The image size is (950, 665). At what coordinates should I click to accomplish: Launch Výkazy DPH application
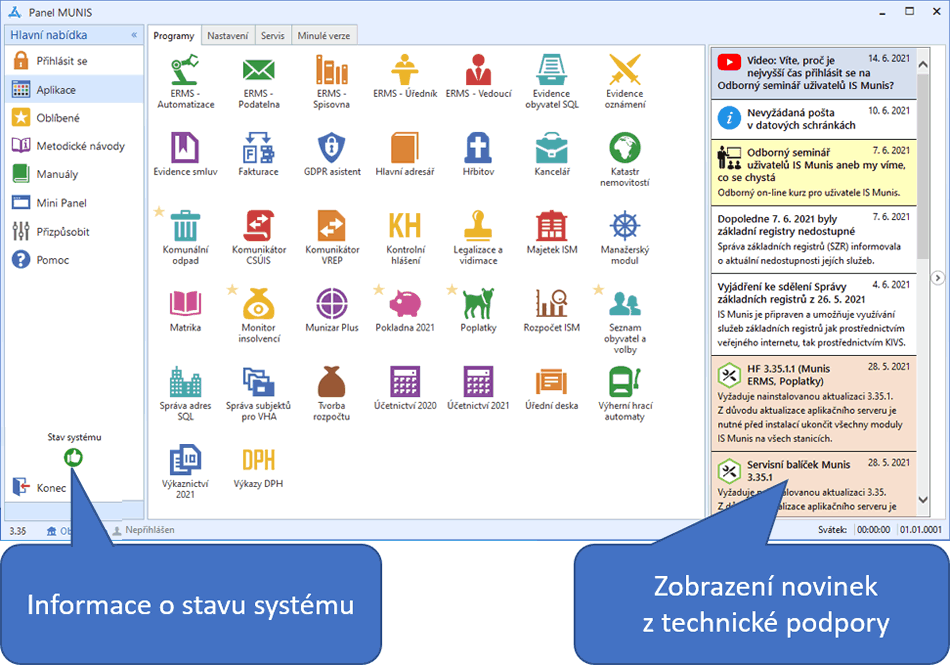(x=258, y=460)
